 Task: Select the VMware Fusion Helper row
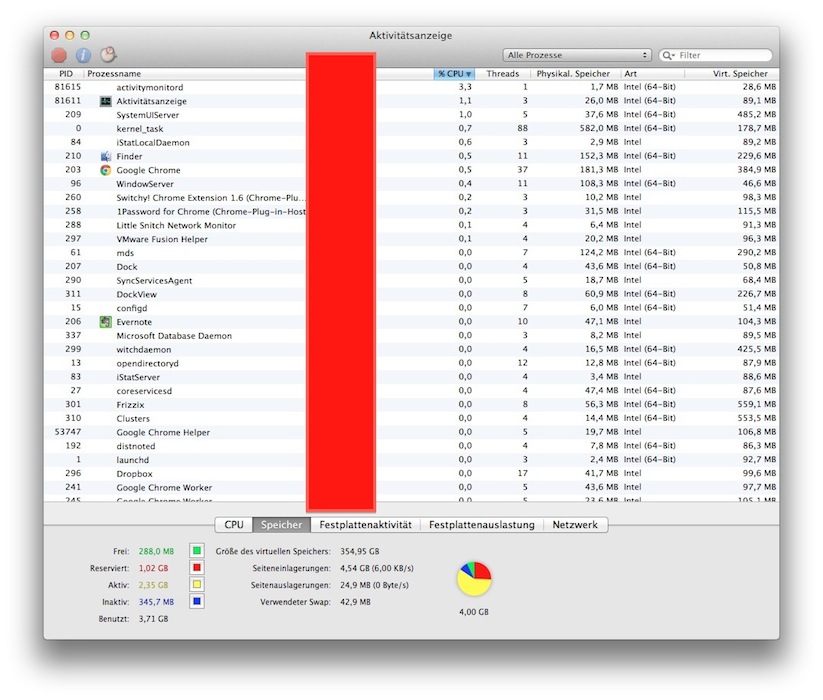[412, 239]
